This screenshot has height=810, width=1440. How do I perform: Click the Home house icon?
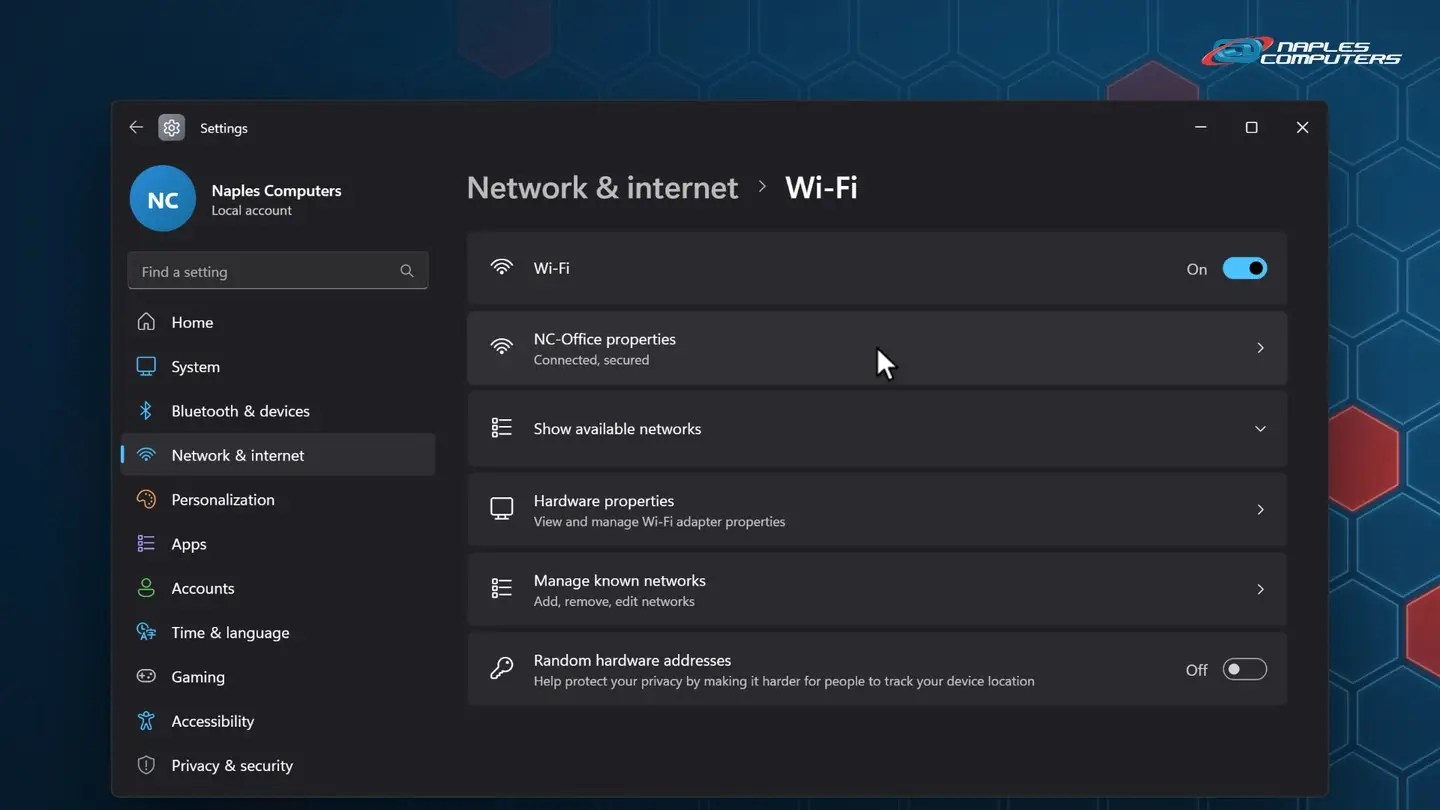[146, 322]
